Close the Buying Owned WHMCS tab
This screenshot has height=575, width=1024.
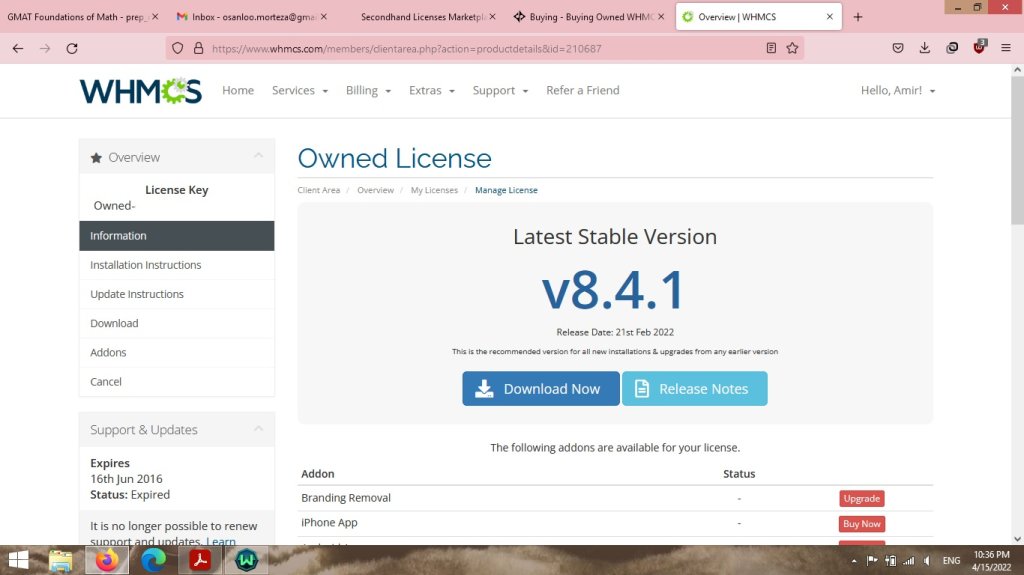click(x=661, y=16)
